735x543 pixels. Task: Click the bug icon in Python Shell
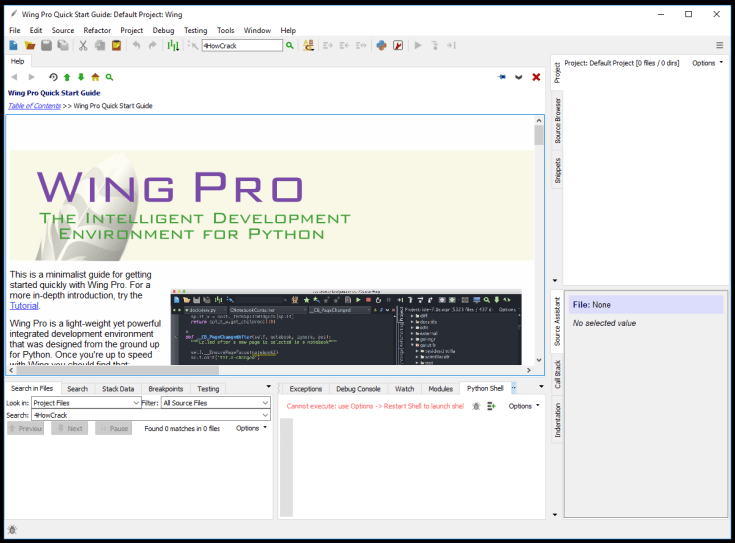coord(476,406)
